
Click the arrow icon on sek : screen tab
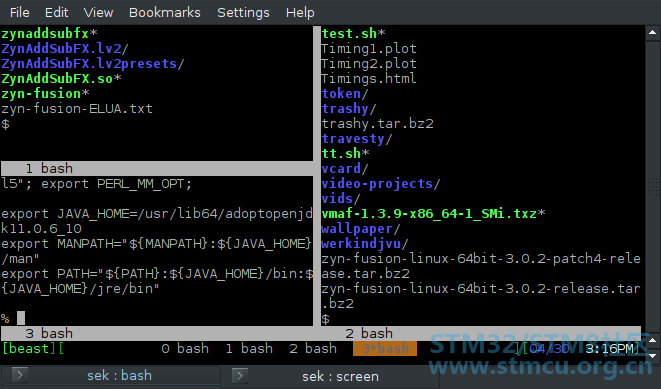pyautogui.click(x=240, y=375)
